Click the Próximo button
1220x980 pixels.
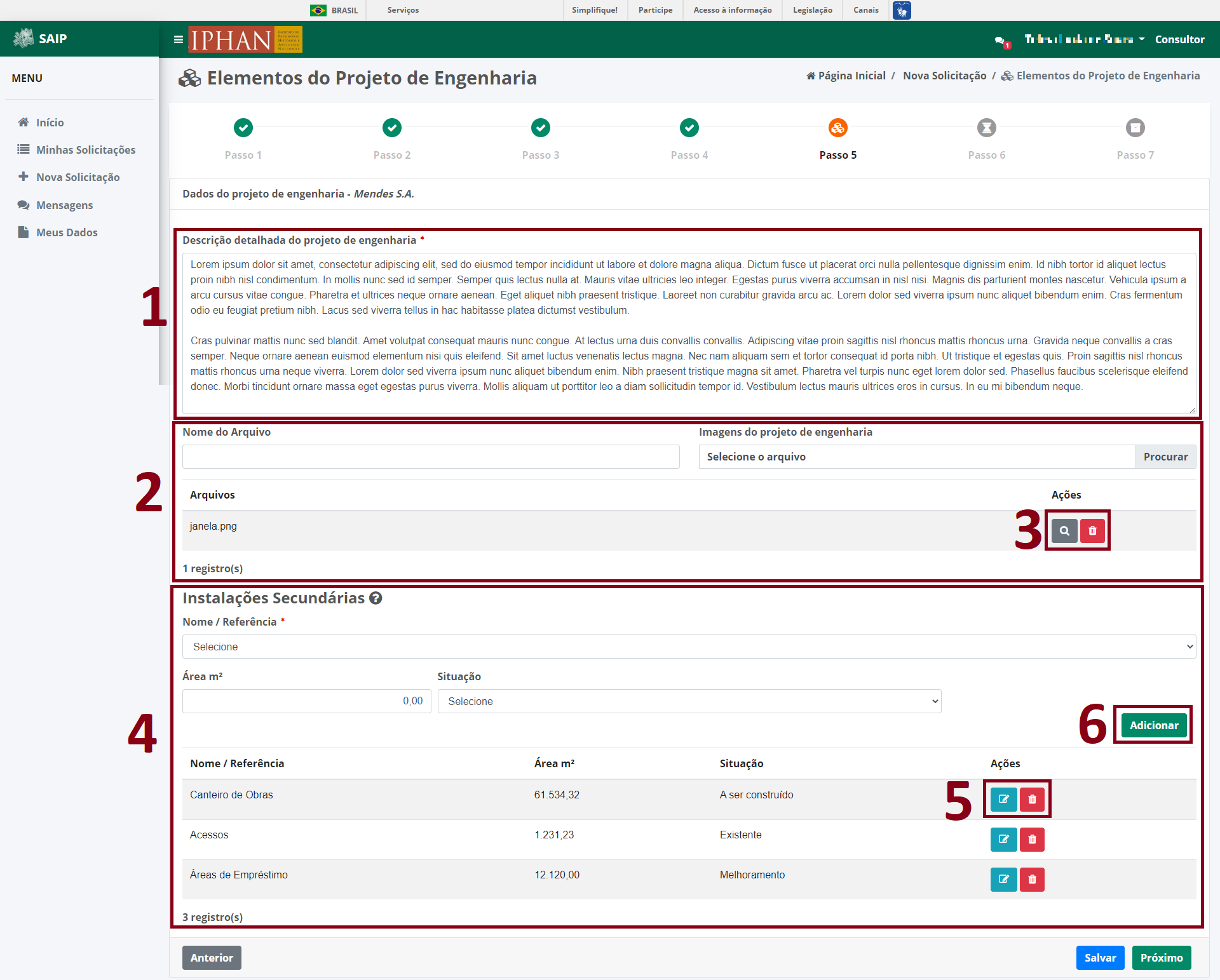point(1162,958)
